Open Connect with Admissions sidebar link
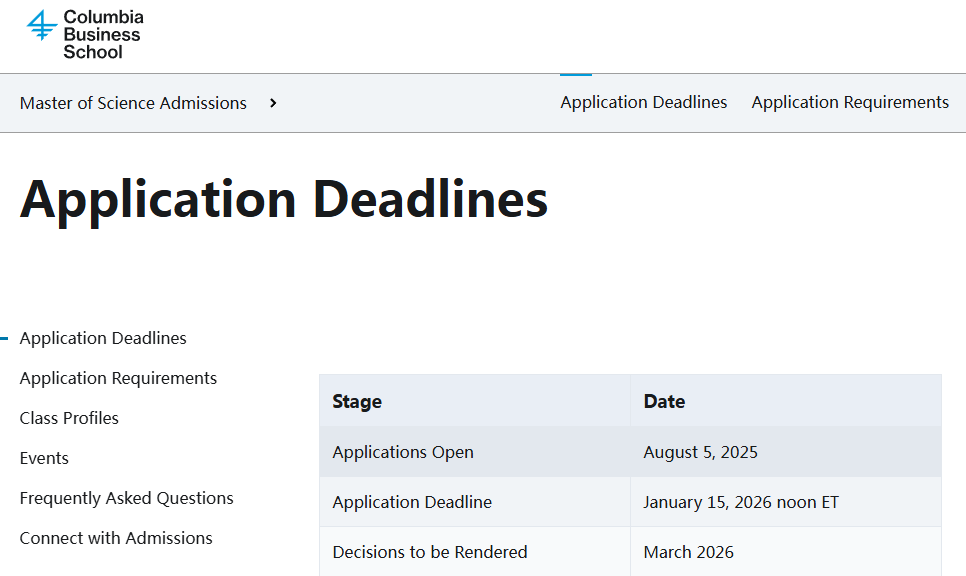Viewport: 966px width, 576px height. (x=116, y=538)
